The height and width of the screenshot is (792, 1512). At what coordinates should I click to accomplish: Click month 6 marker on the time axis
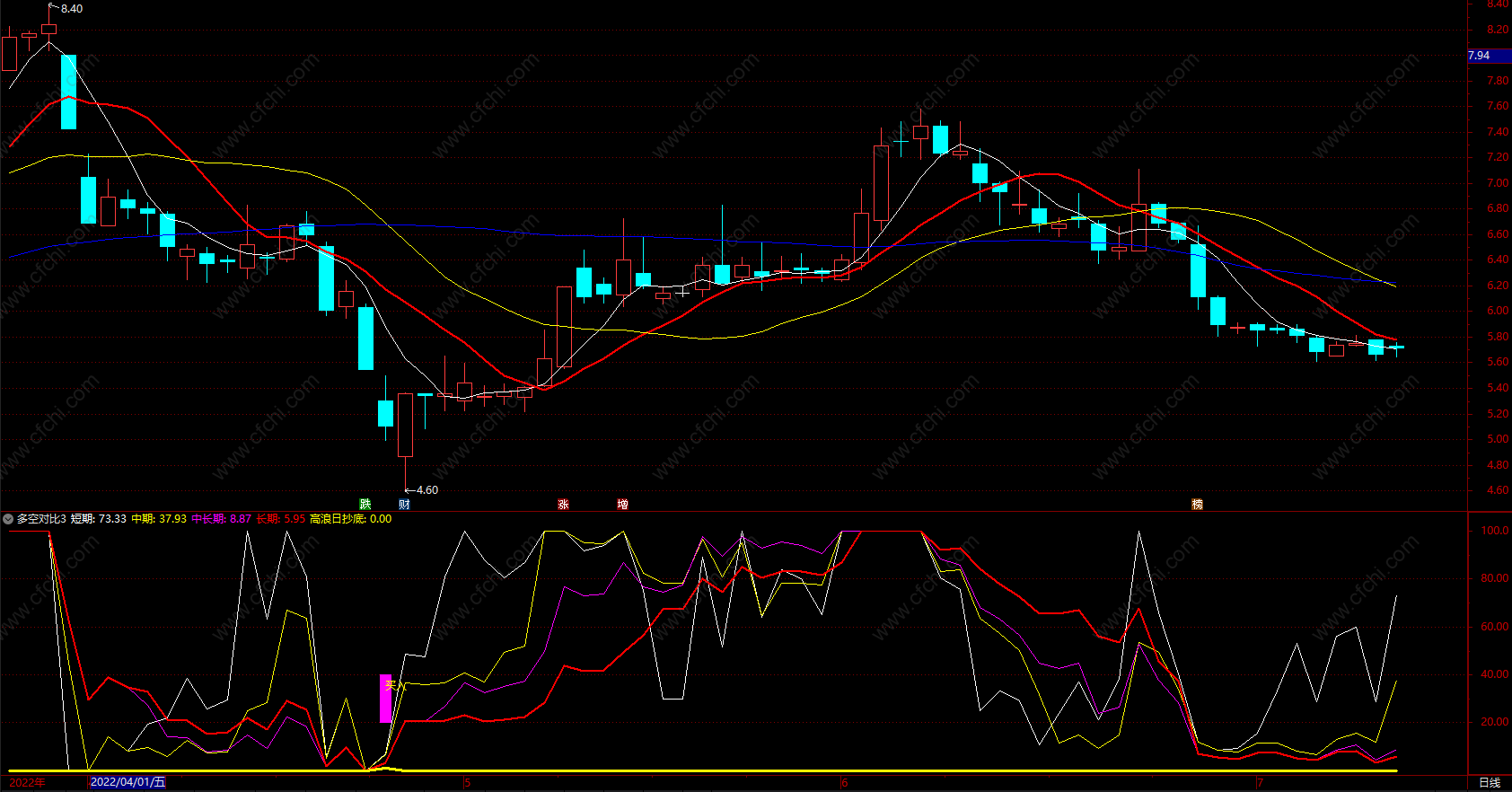pos(845,783)
